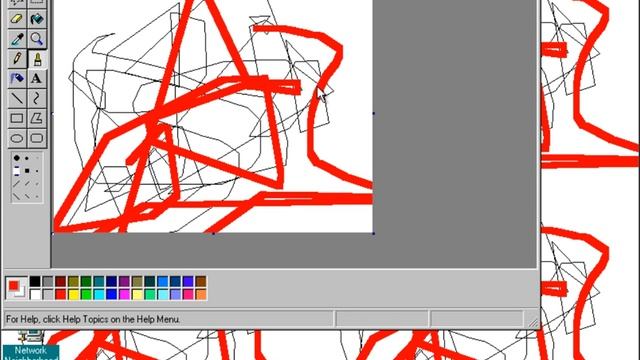This screenshot has height=360, width=640.
Task: Pick the violet swatch left of brown
Action: pos(188,281)
